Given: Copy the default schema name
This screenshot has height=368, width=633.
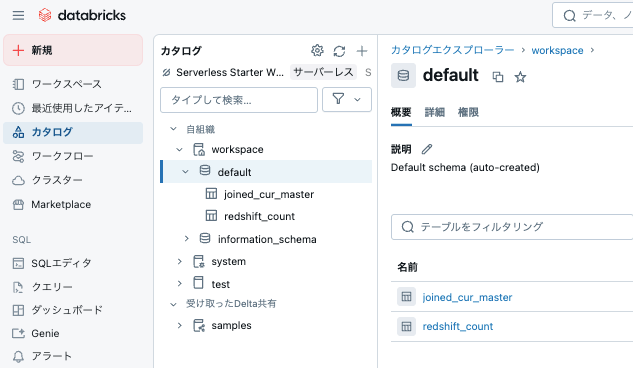Looking at the screenshot, I should 498,77.
